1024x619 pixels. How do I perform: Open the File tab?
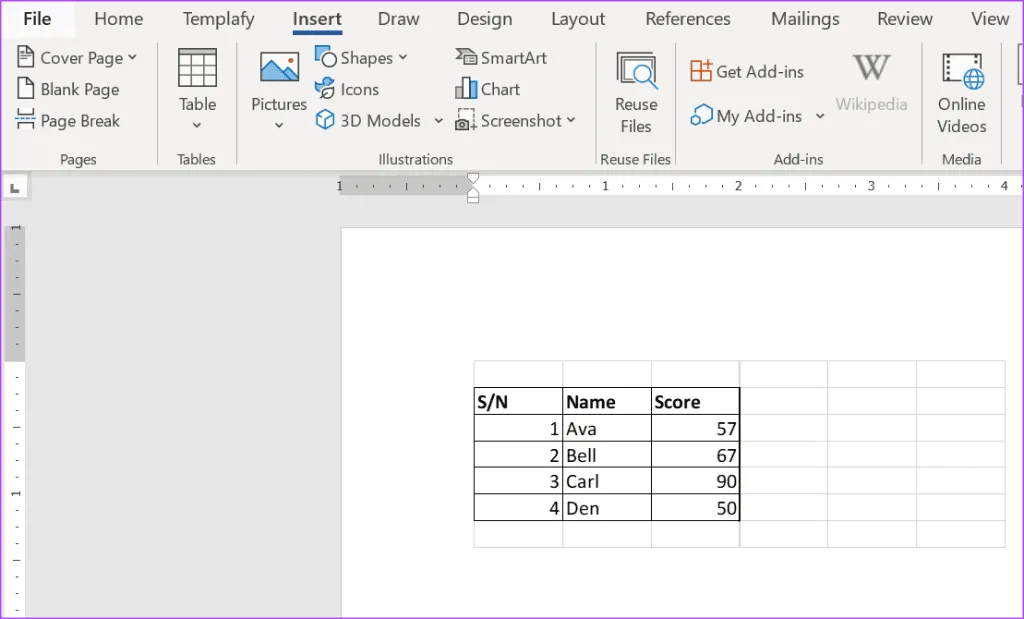37,19
